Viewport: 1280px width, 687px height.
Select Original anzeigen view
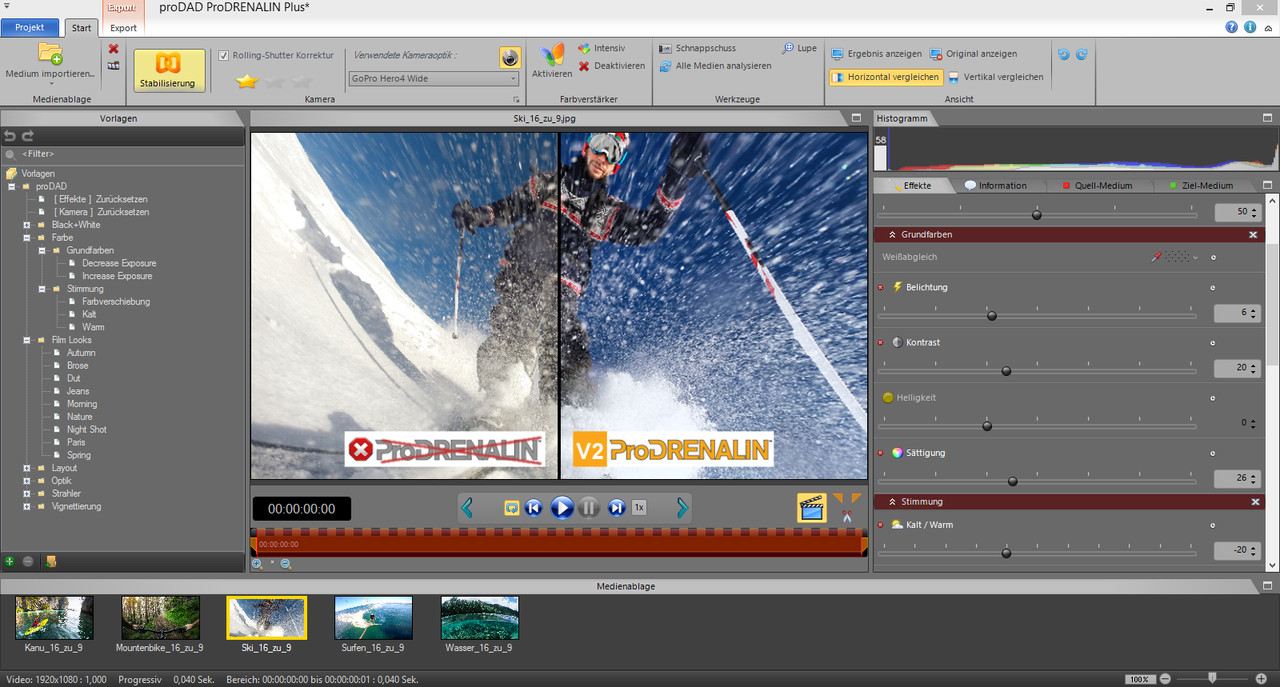click(973, 54)
